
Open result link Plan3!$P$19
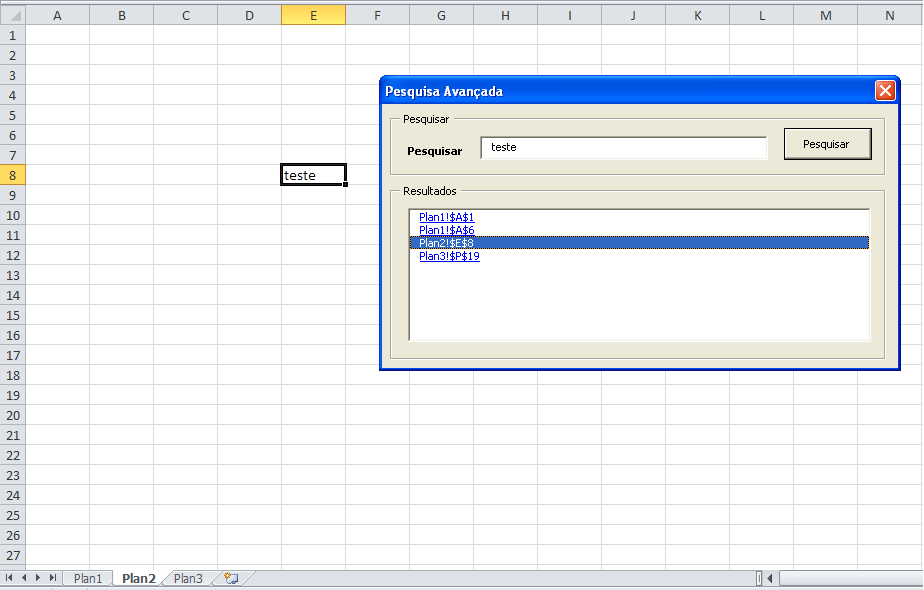[449, 256]
